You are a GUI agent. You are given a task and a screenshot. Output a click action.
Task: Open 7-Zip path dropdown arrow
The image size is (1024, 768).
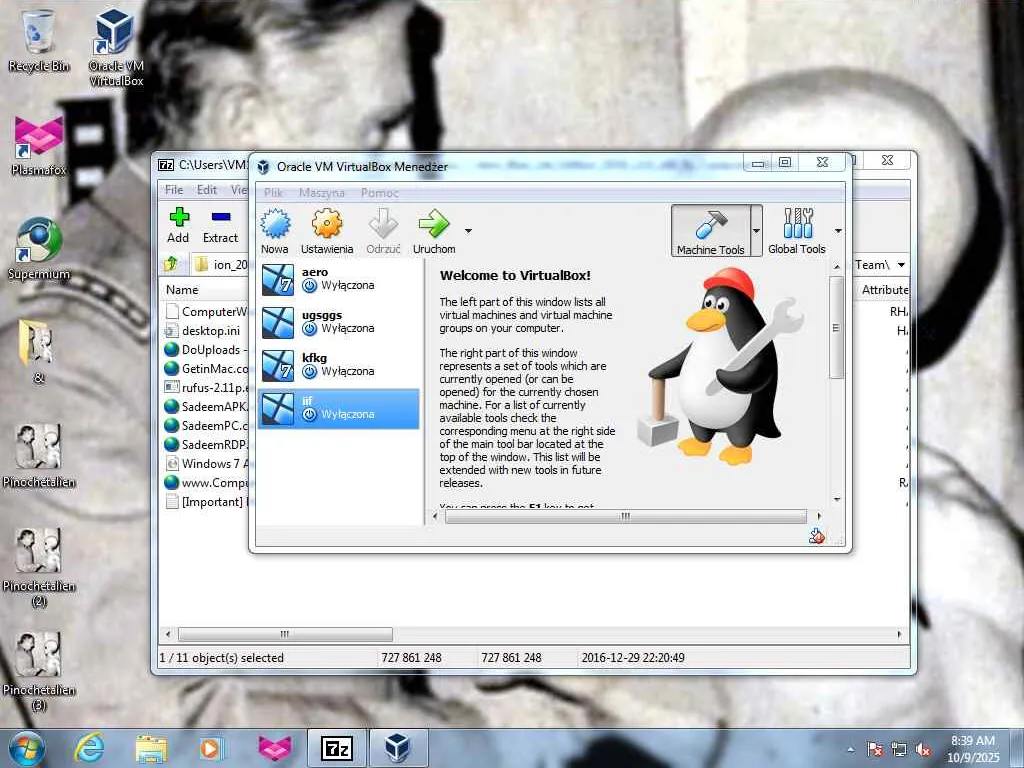pyautogui.click(x=901, y=264)
